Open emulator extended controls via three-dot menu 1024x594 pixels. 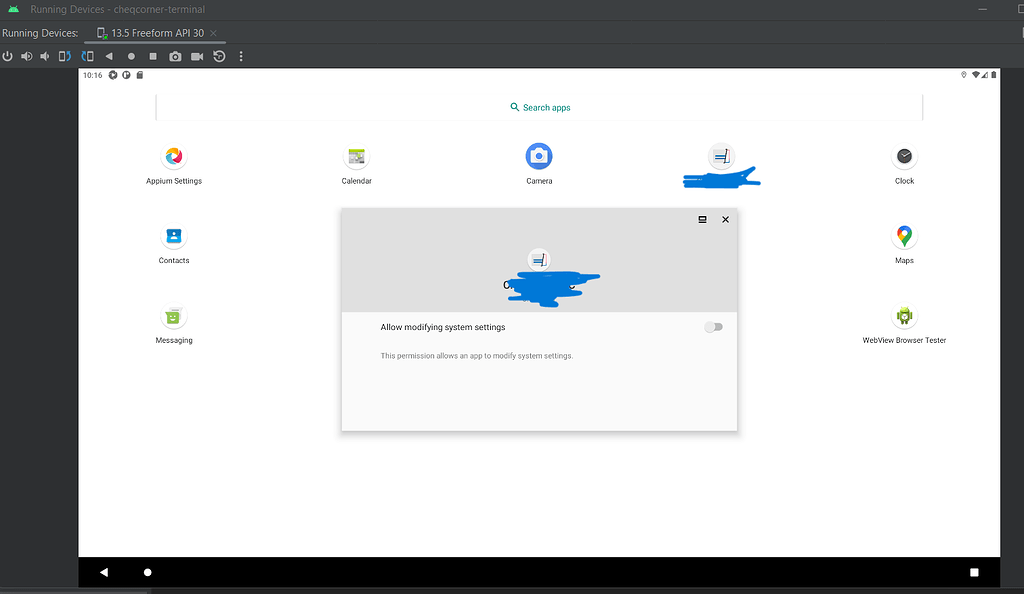point(240,56)
